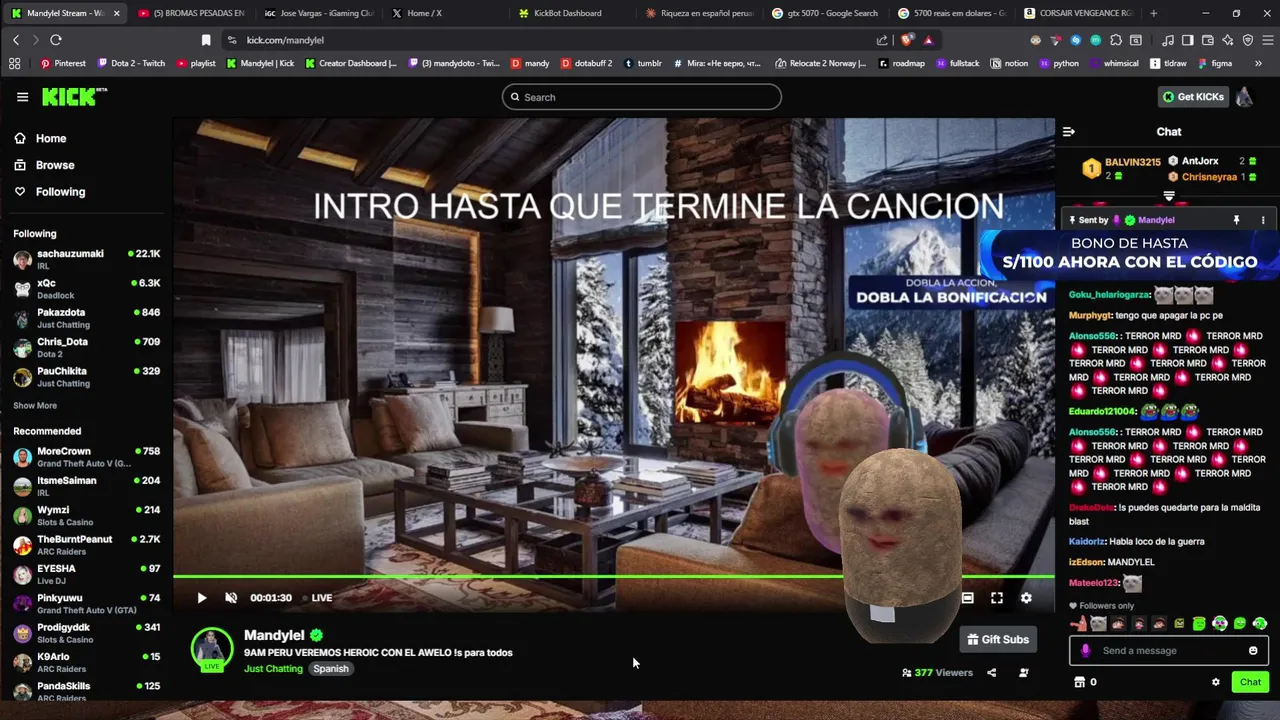Expand the chat leaderboard chevron
1280x720 pixels.
click(1169, 196)
